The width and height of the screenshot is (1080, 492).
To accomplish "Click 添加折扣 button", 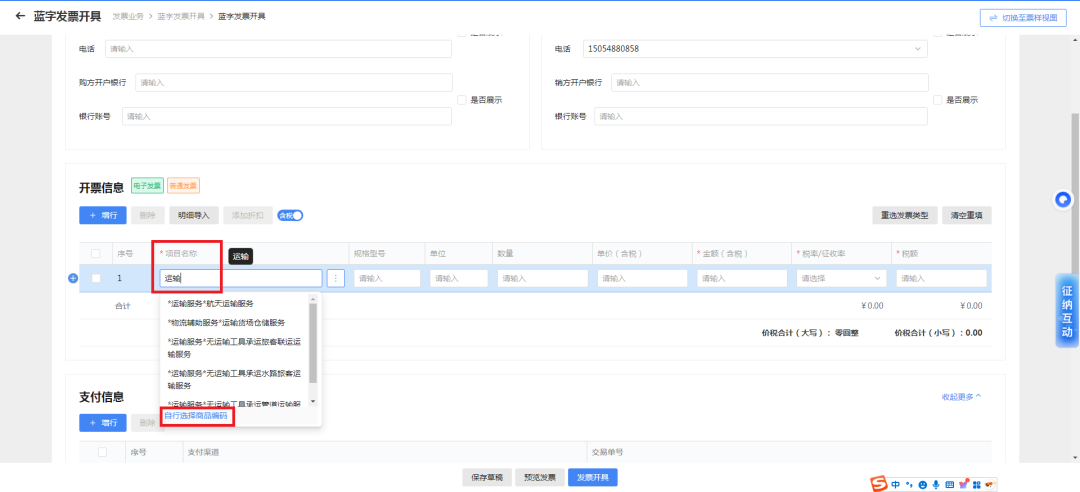I will coord(248,216).
